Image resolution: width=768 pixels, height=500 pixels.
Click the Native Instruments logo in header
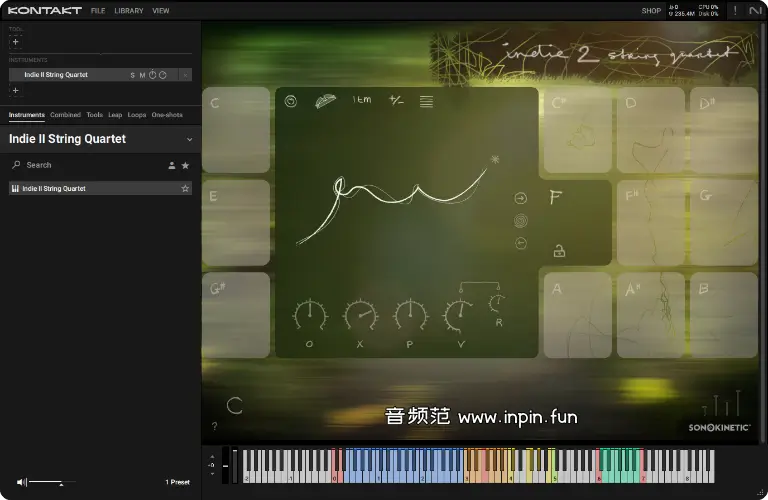pos(755,10)
